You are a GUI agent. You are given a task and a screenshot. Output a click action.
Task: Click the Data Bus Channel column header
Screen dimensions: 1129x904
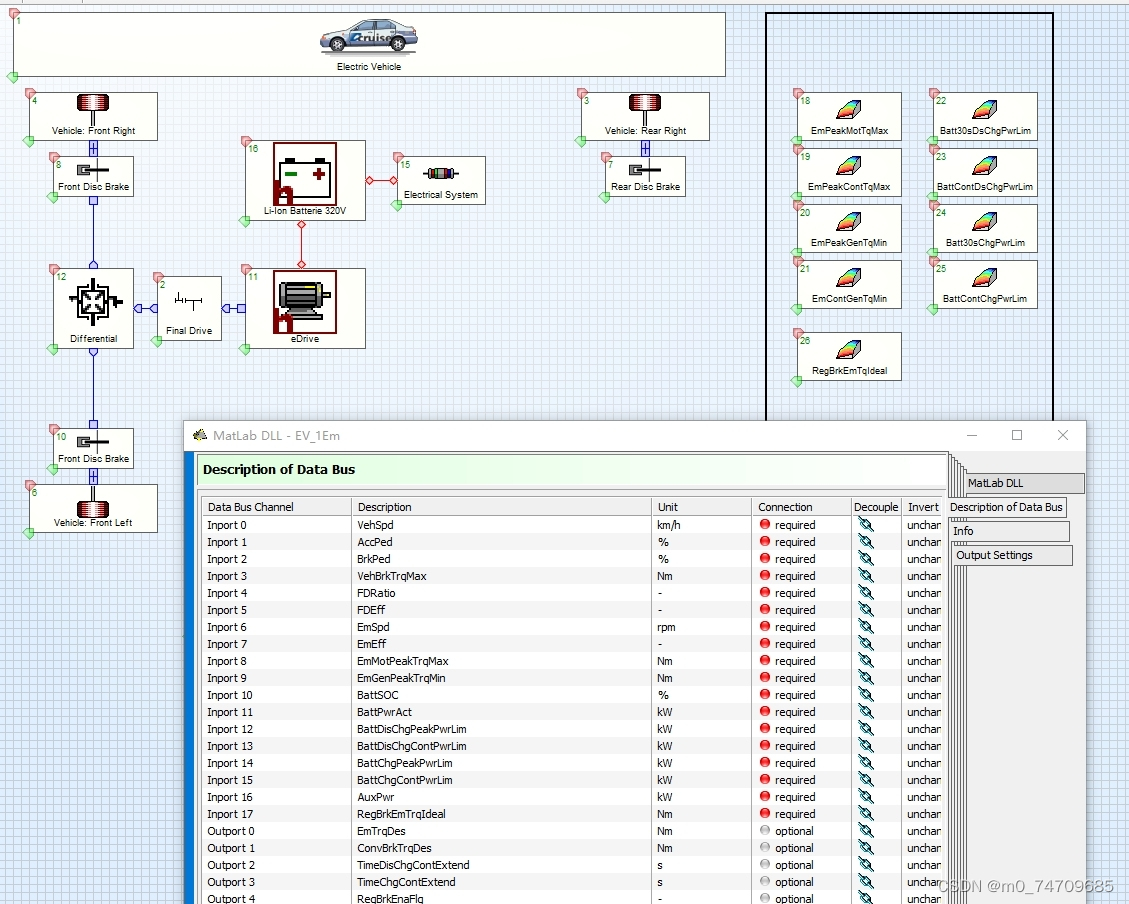(x=276, y=507)
